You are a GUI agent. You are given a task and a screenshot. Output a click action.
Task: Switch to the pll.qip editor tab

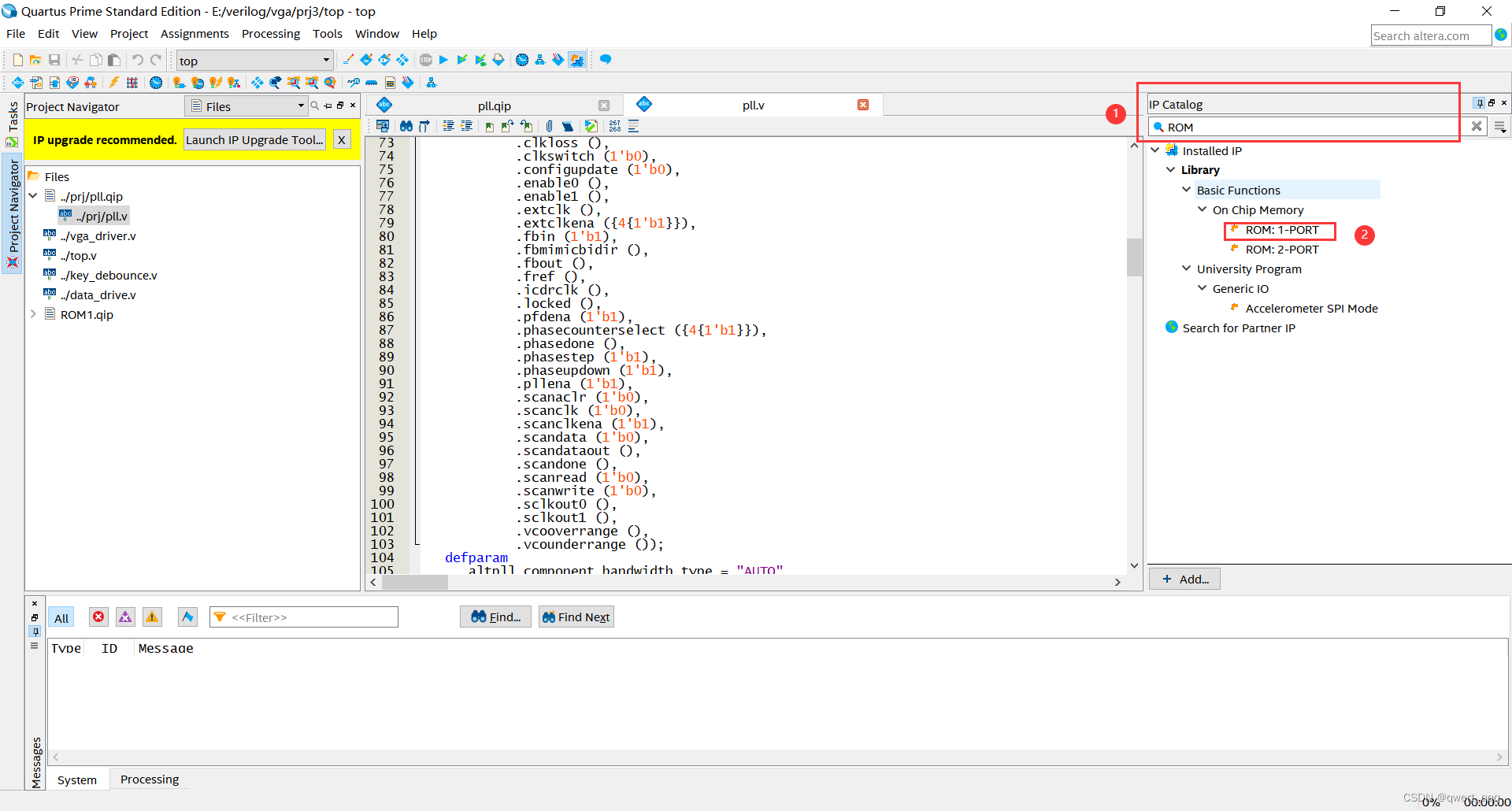pyautogui.click(x=495, y=106)
